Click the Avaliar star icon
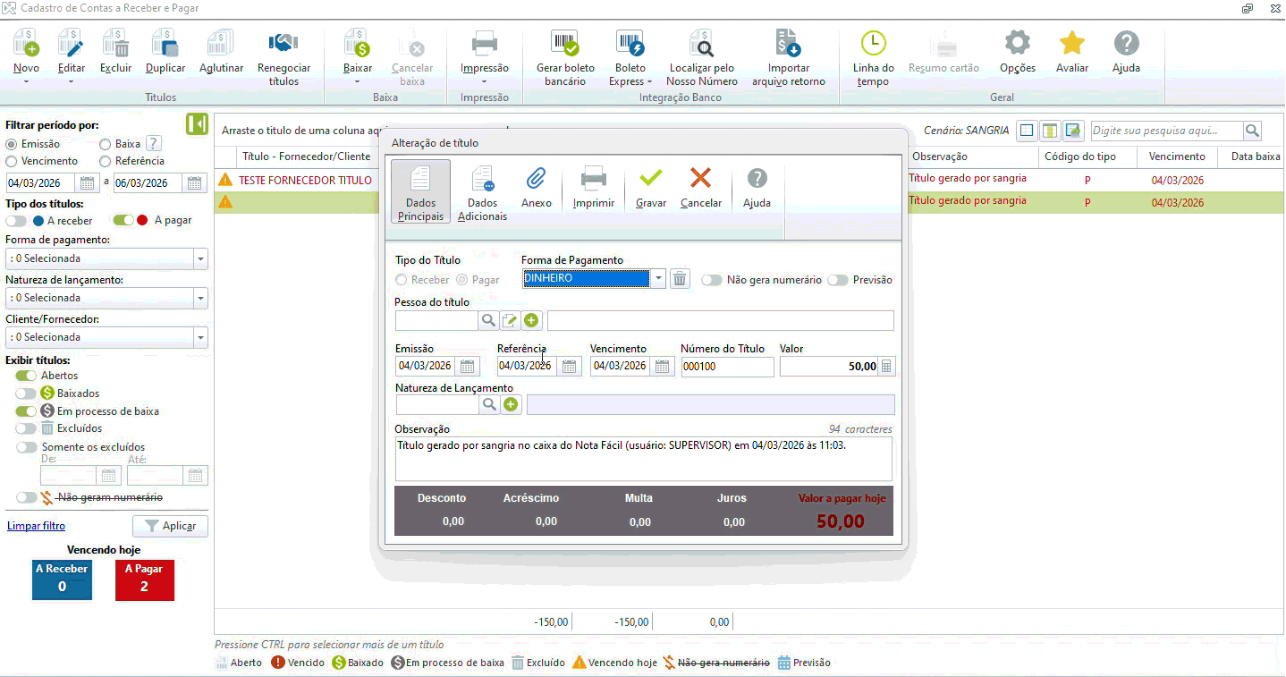The width and height of the screenshot is (1286, 677). (x=1072, y=44)
